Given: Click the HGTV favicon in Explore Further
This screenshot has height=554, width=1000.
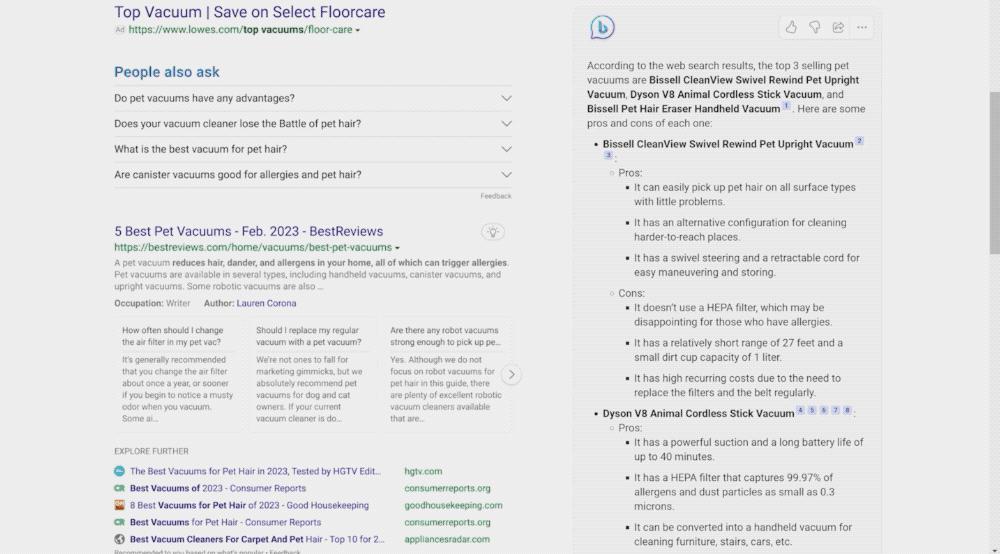Looking at the screenshot, I should (x=119, y=471).
